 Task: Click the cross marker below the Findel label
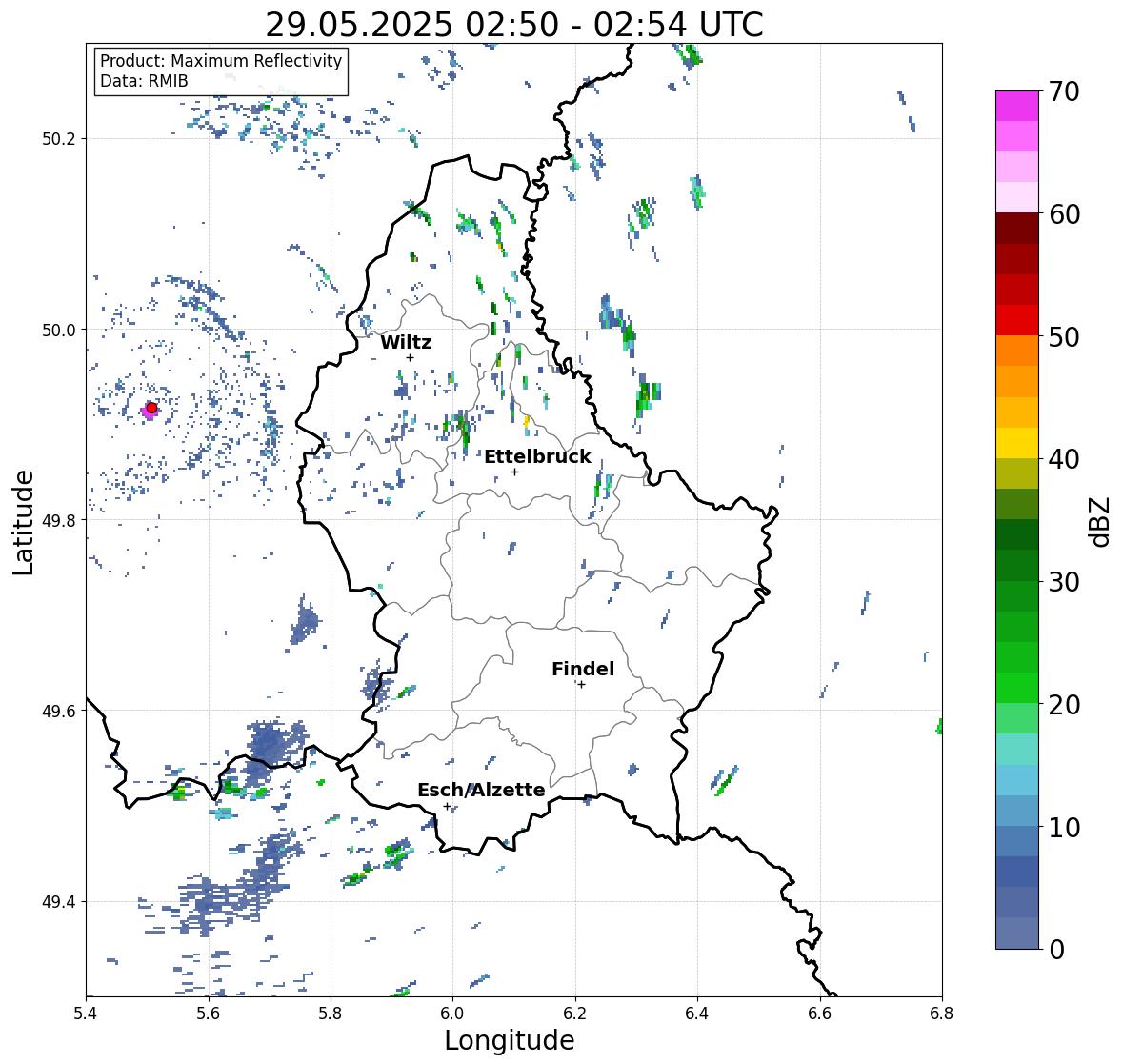(582, 685)
